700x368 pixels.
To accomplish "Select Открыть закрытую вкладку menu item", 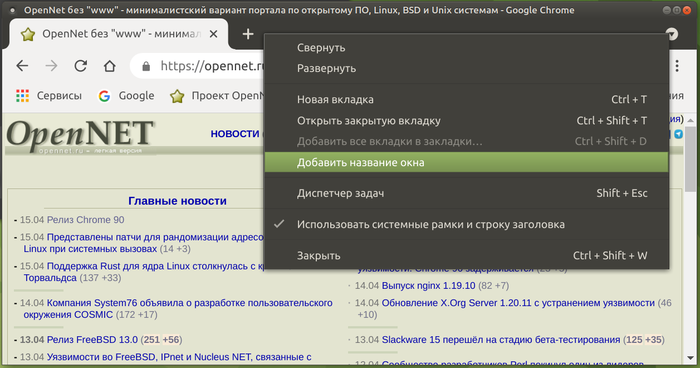I will point(467,121).
